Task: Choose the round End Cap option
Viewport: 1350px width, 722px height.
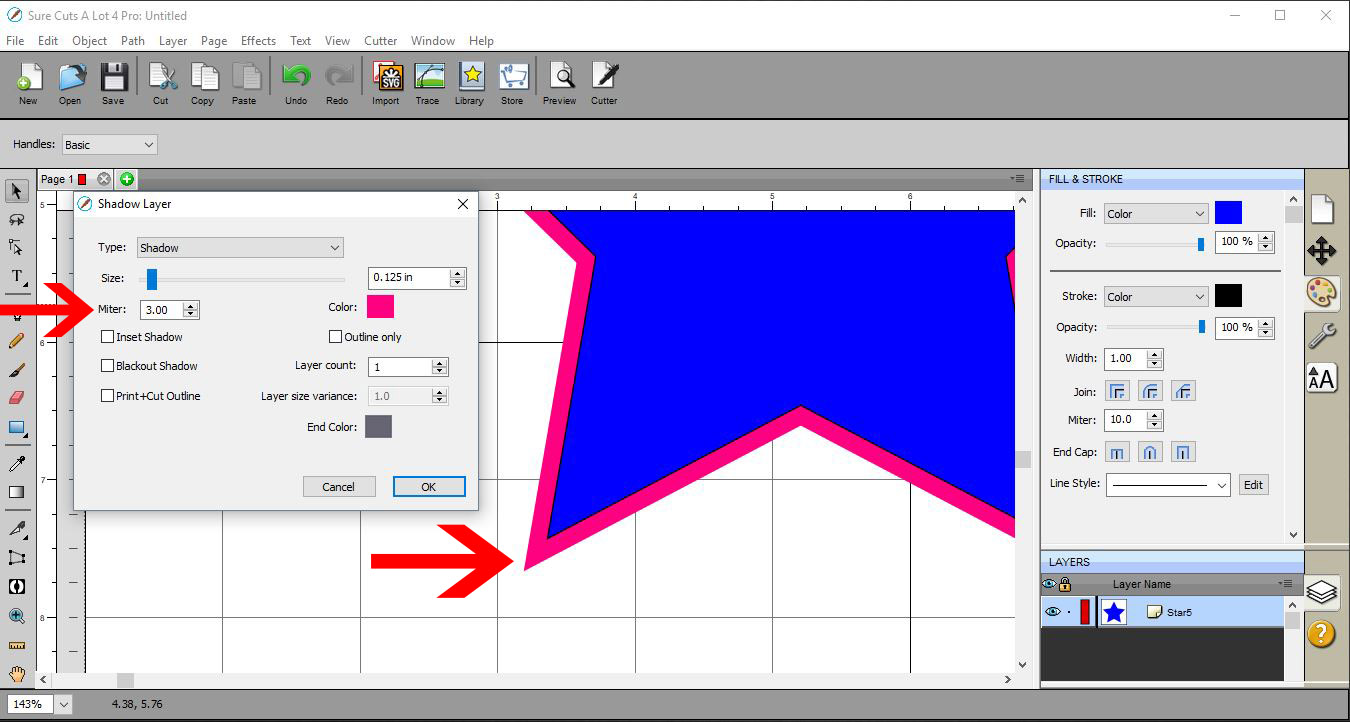Action: [1150, 453]
